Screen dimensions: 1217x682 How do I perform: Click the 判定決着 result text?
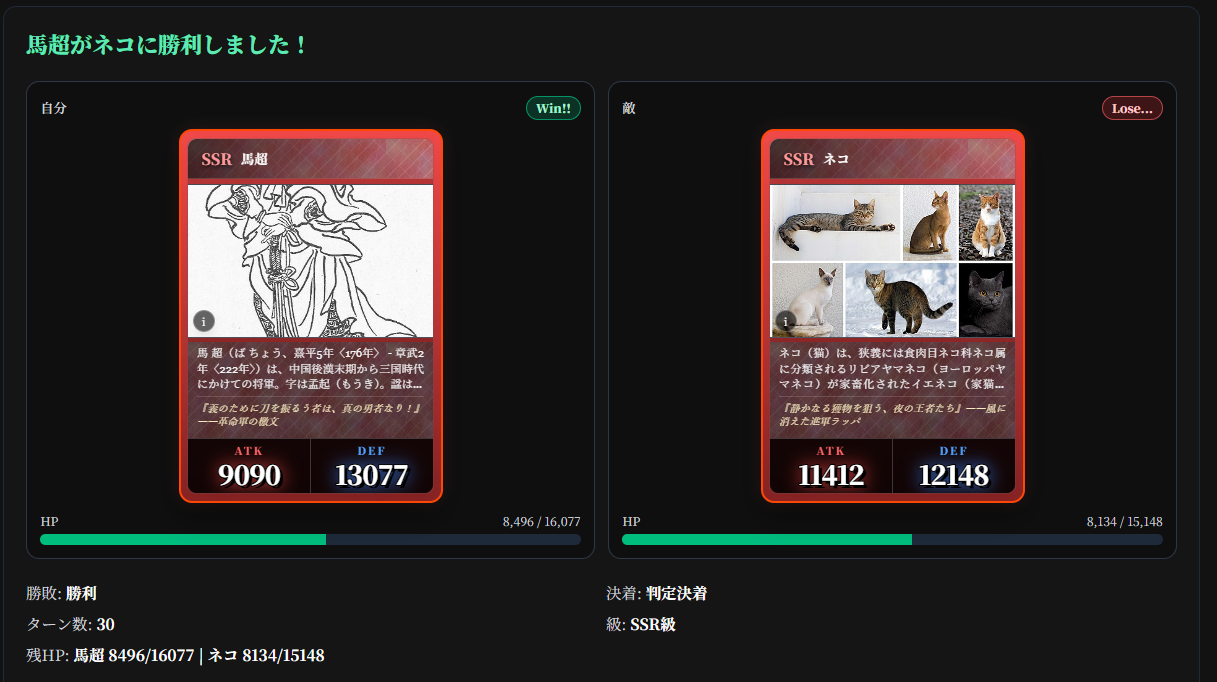click(x=676, y=594)
